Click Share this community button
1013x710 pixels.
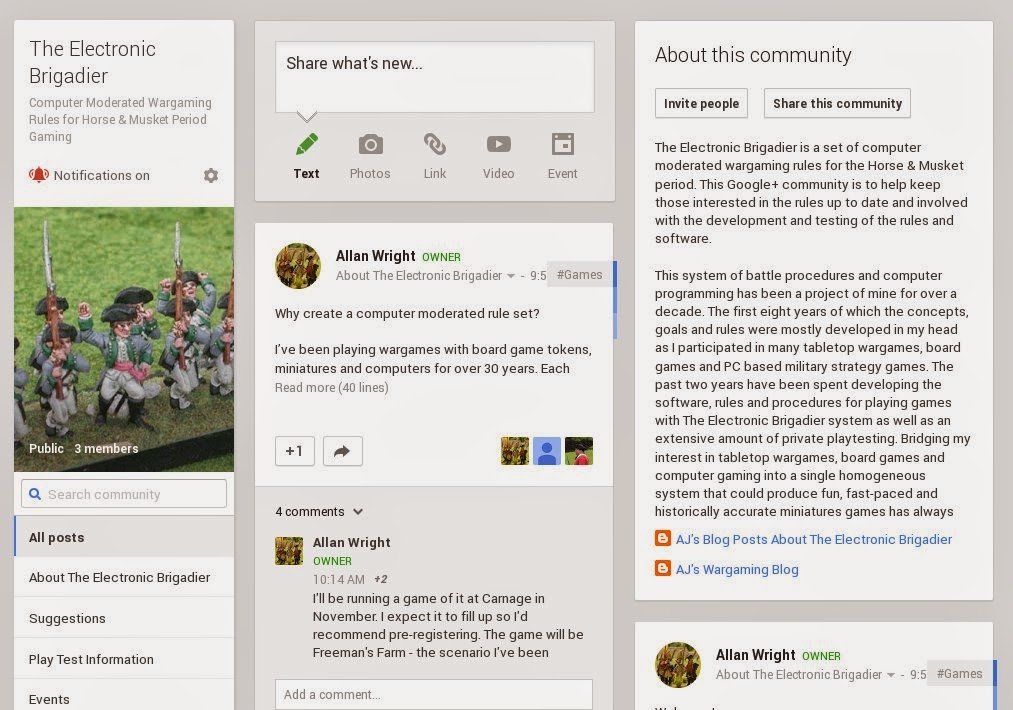[x=837, y=103]
